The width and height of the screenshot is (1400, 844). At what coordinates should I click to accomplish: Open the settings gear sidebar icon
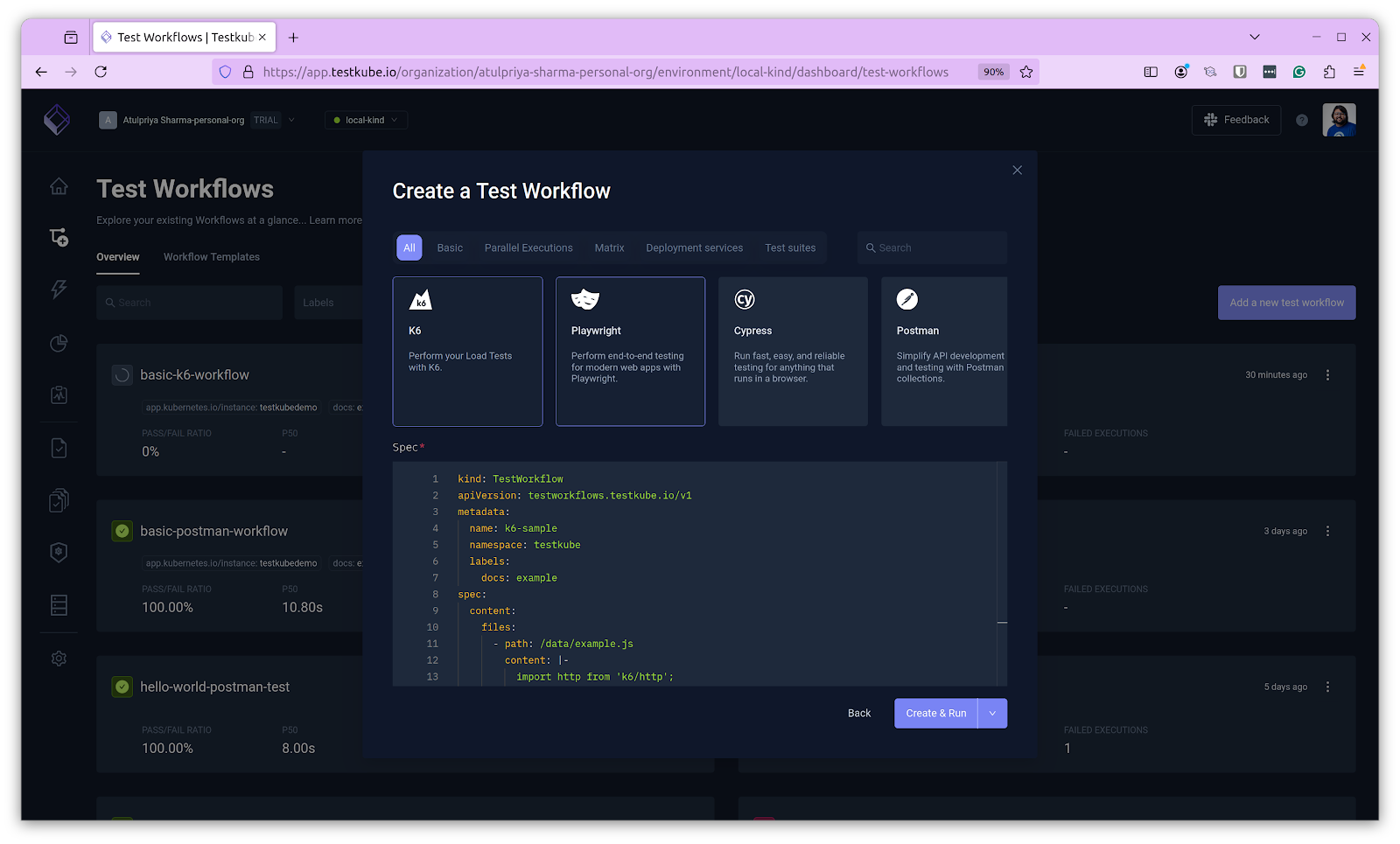(59, 659)
